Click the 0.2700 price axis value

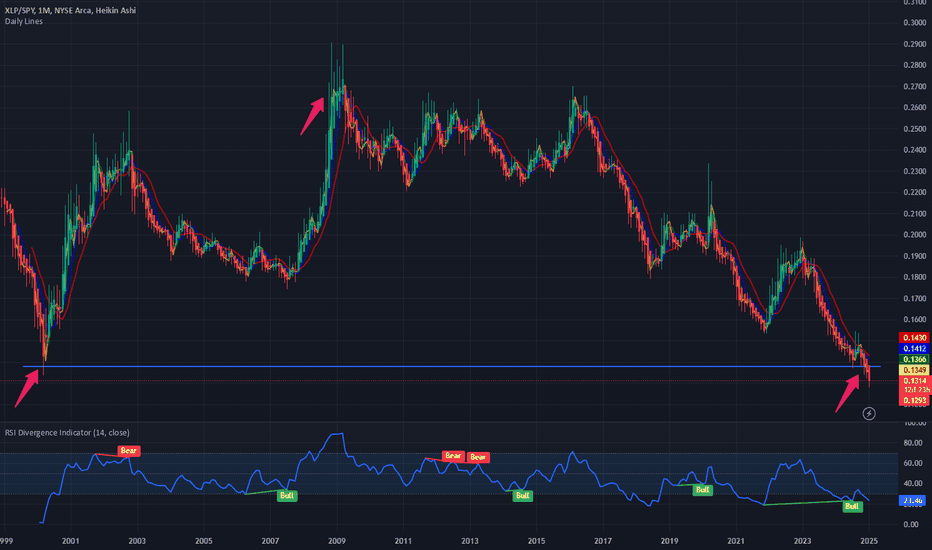pyautogui.click(x=915, y=86)
